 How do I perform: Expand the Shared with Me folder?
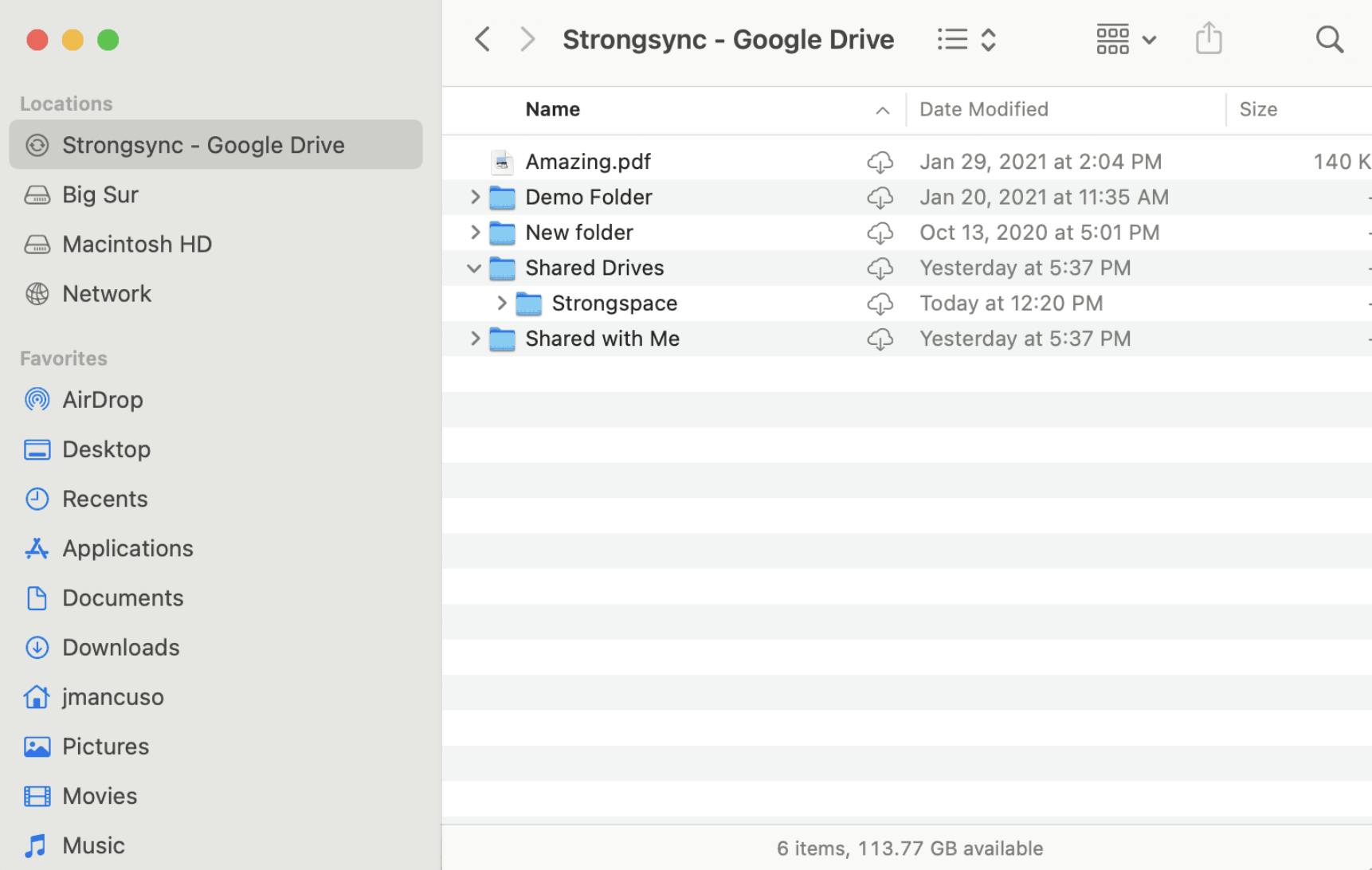(475, 339)
